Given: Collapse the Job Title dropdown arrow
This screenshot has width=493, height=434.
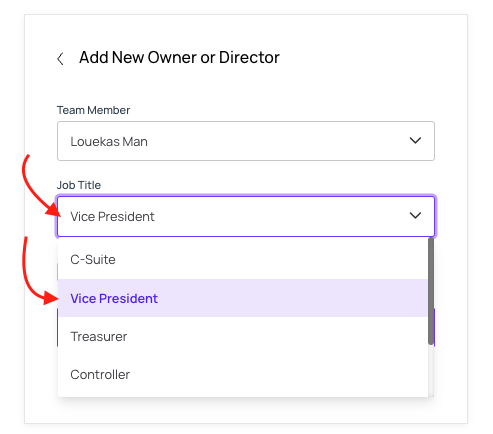Looking at the screenshot, I should tap(415, 216).
